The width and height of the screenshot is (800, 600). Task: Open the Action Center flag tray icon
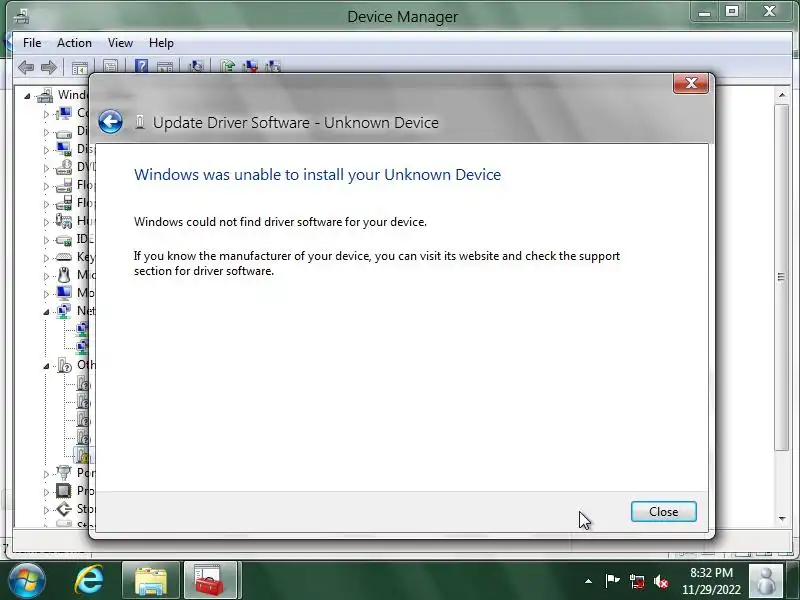pos(612,581)
